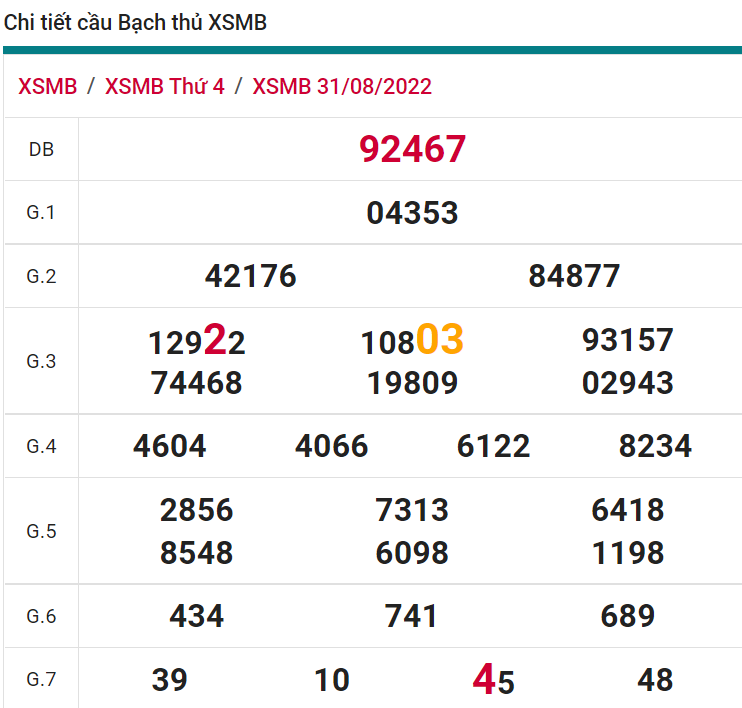This screenshot has width=742, height=708.
Task: Click G.5 number 7313
Action: [x=412, y=510]
